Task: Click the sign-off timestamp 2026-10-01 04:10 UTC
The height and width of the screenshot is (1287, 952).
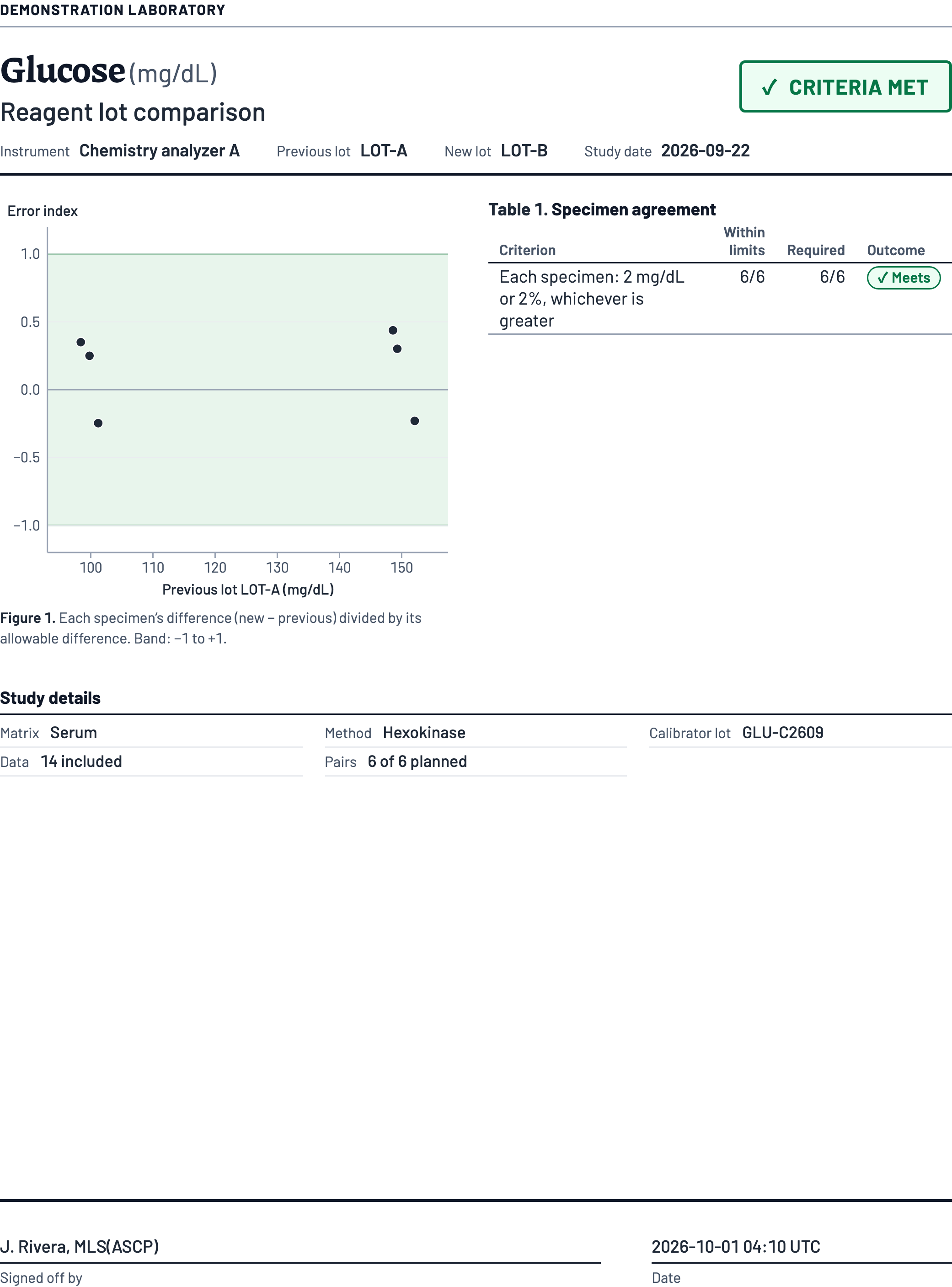Action: 736,1247
